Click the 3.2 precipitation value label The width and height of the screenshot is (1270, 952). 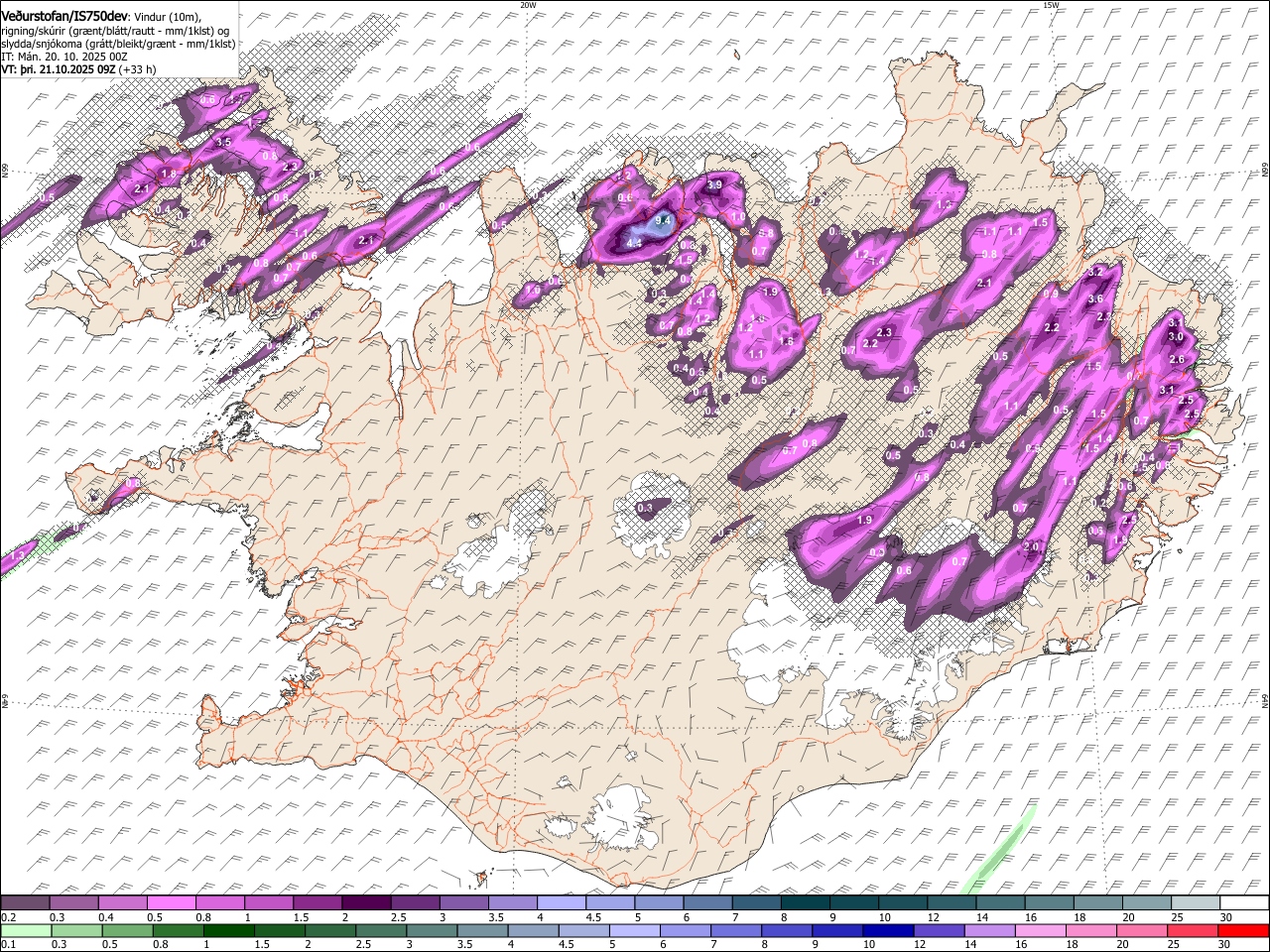click(1096, 271)
